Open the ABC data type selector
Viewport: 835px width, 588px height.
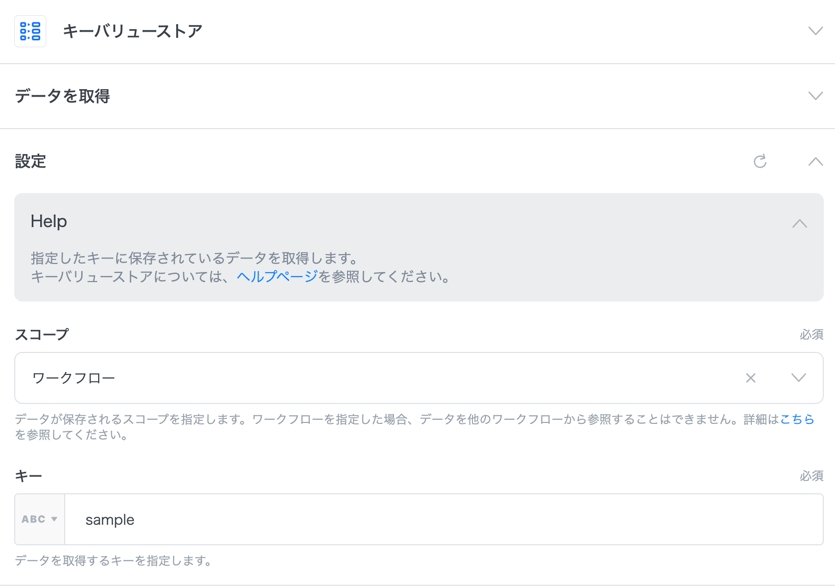click(40, 519)
